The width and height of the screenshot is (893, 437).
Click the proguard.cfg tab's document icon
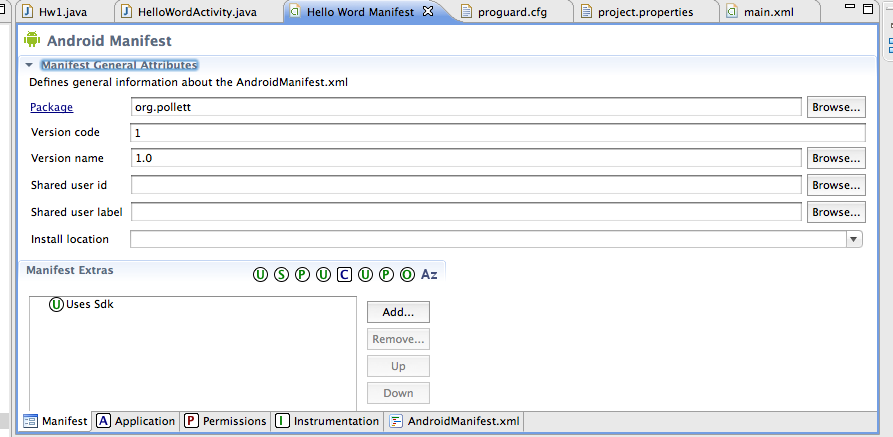(x=466, y=11)
